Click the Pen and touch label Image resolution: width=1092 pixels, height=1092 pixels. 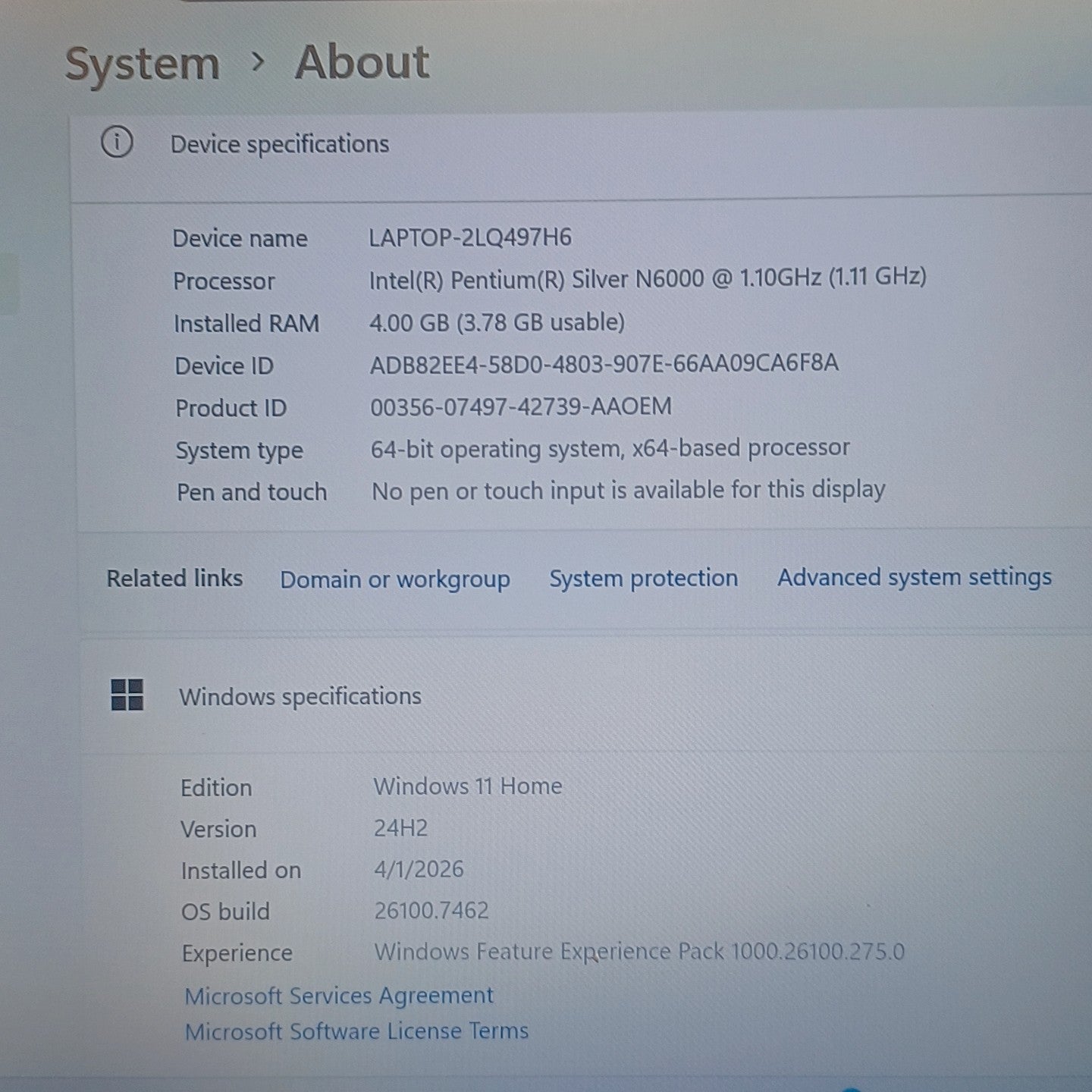click(x=252, y=493)
